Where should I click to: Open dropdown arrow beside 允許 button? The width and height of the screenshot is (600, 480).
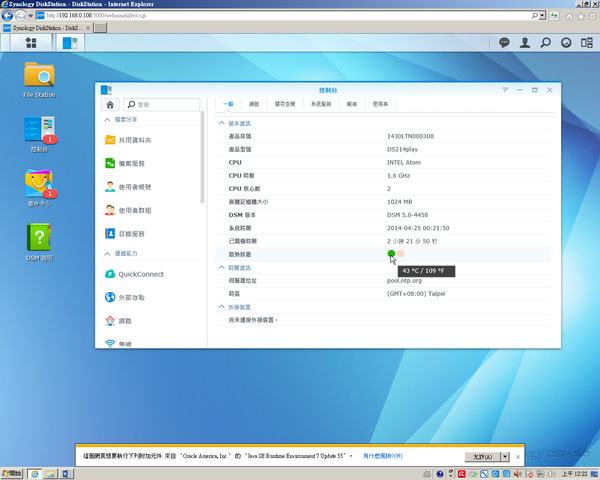pyautogui.click(x=503, y=456)
